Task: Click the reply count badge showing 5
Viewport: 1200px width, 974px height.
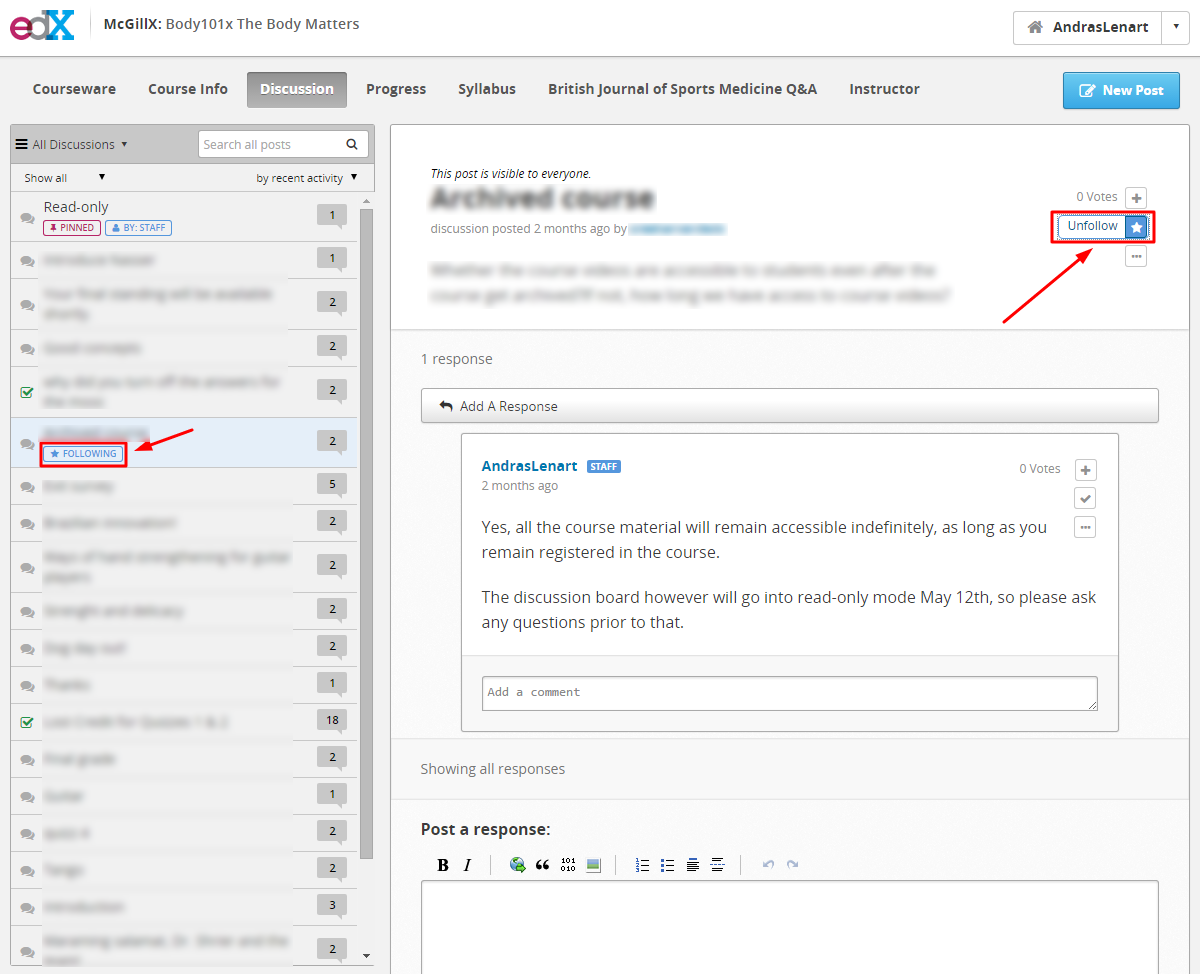Action: click(x=332, y=486)
